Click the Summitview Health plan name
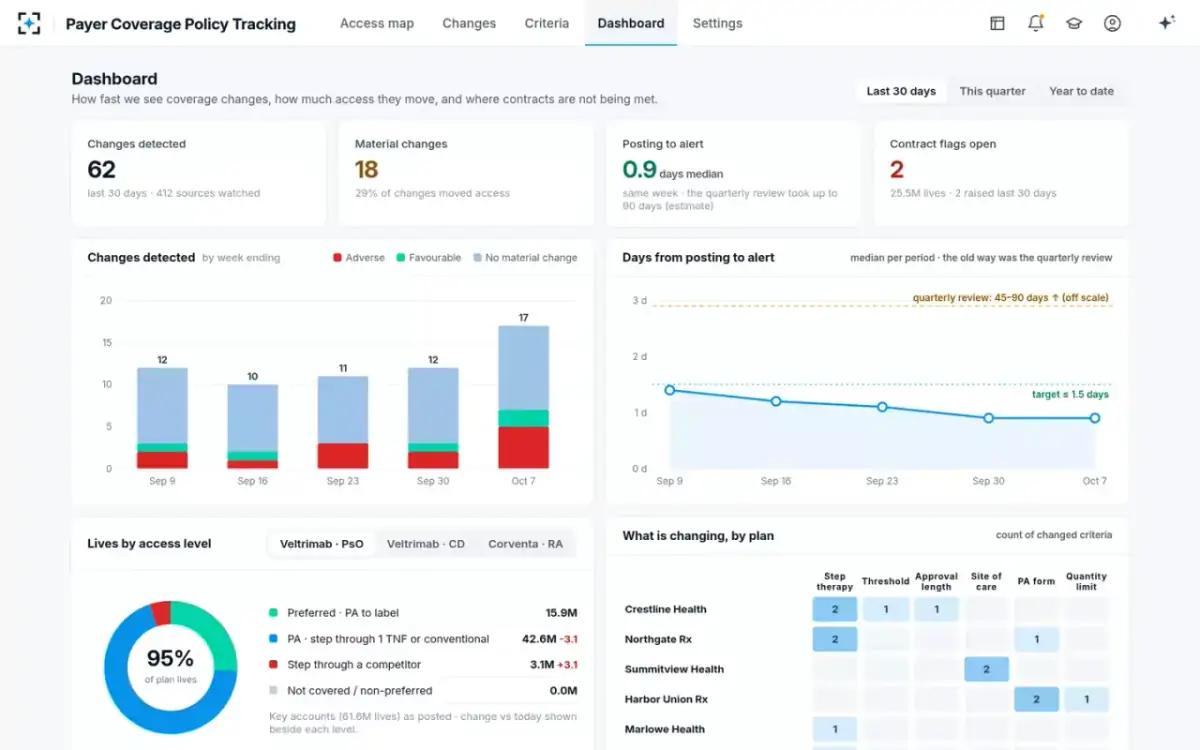This screenshot has height=750, width=1200. 675,669
